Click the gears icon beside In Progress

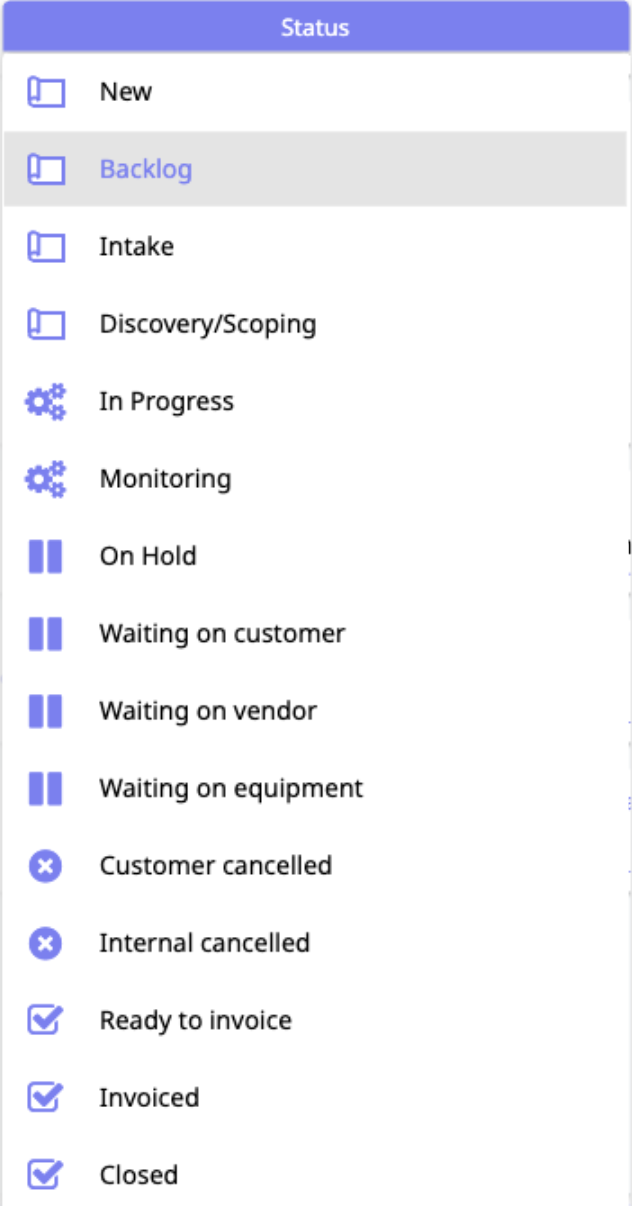[45, 402]
